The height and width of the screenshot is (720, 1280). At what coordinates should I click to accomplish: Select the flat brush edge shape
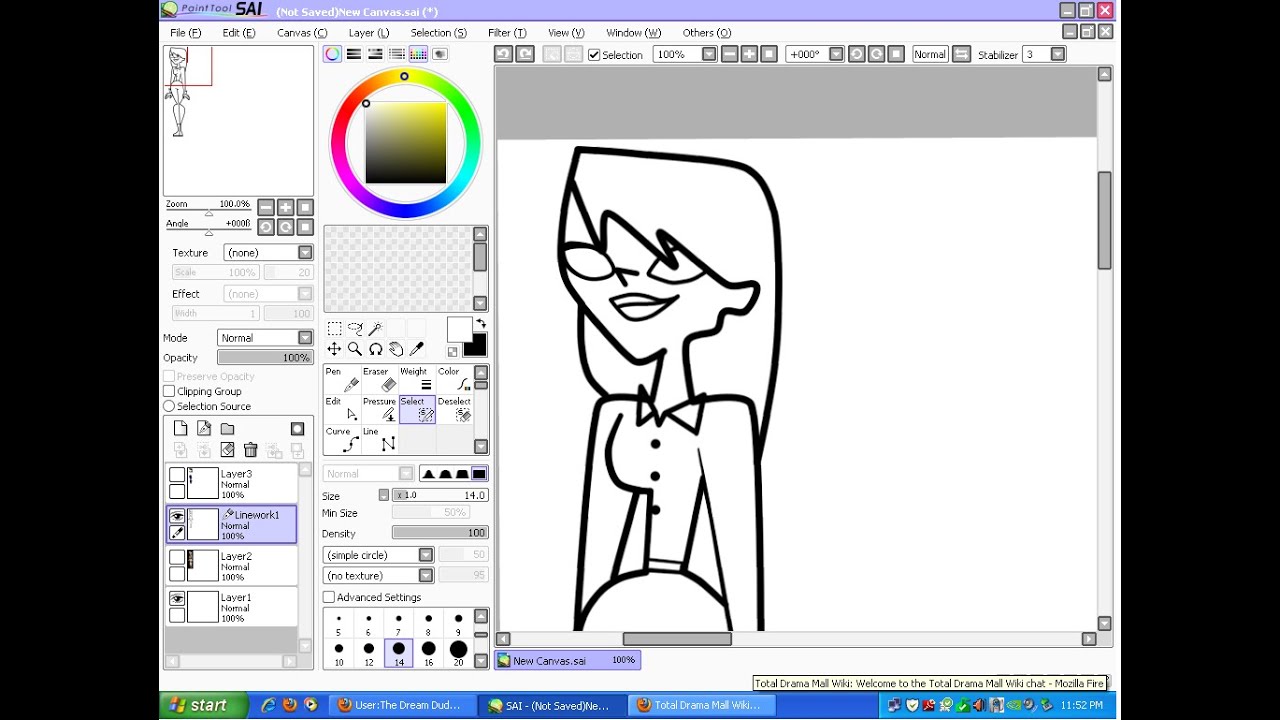479,474
